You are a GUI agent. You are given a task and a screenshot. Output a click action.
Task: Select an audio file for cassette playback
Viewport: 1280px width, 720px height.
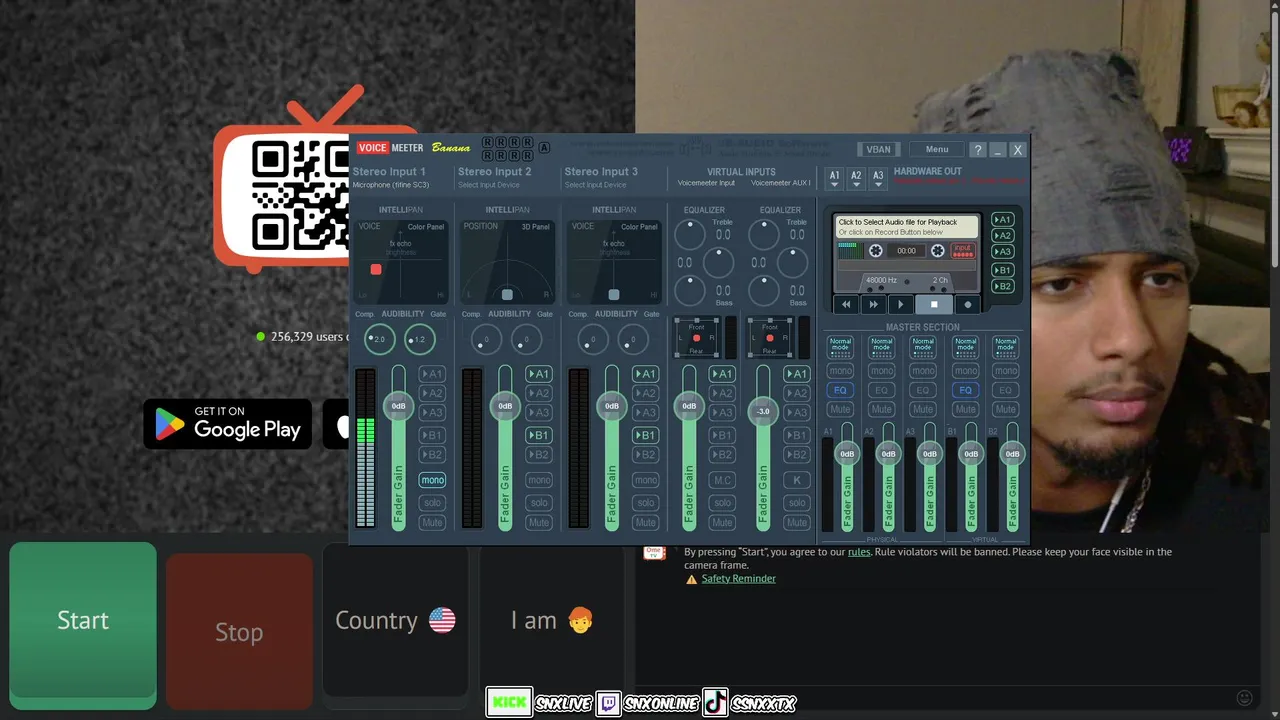coord(907,227)
